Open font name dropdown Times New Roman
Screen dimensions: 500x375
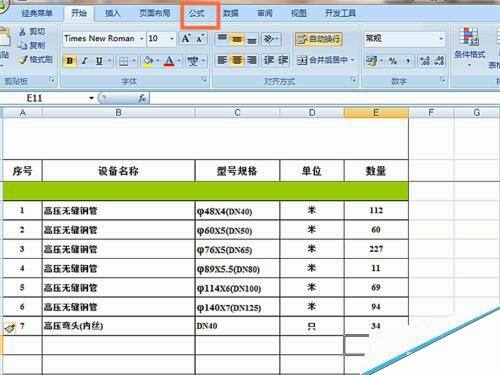click(142, 39)
